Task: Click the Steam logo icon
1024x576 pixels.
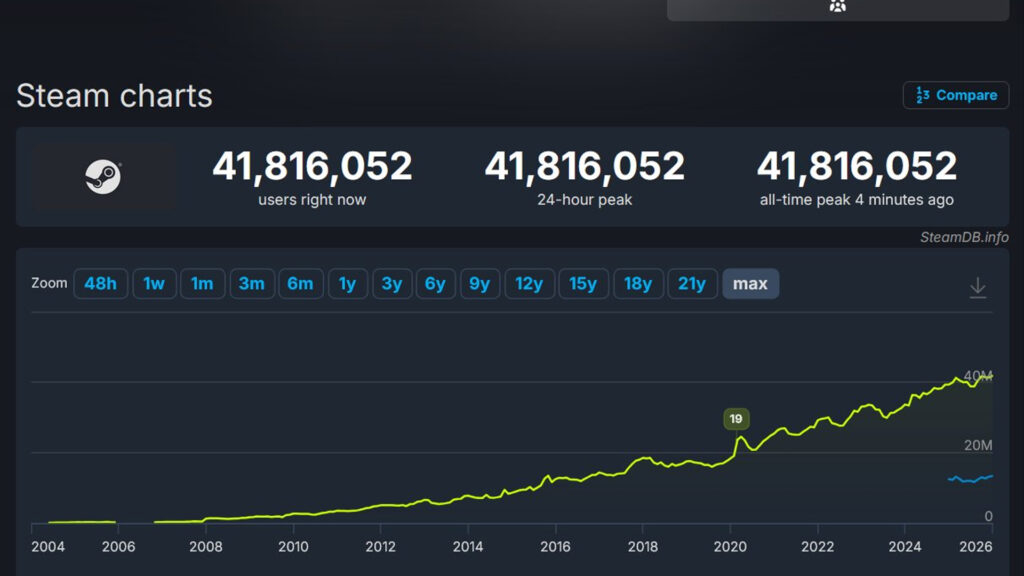Action: click(x=102, y=177)
